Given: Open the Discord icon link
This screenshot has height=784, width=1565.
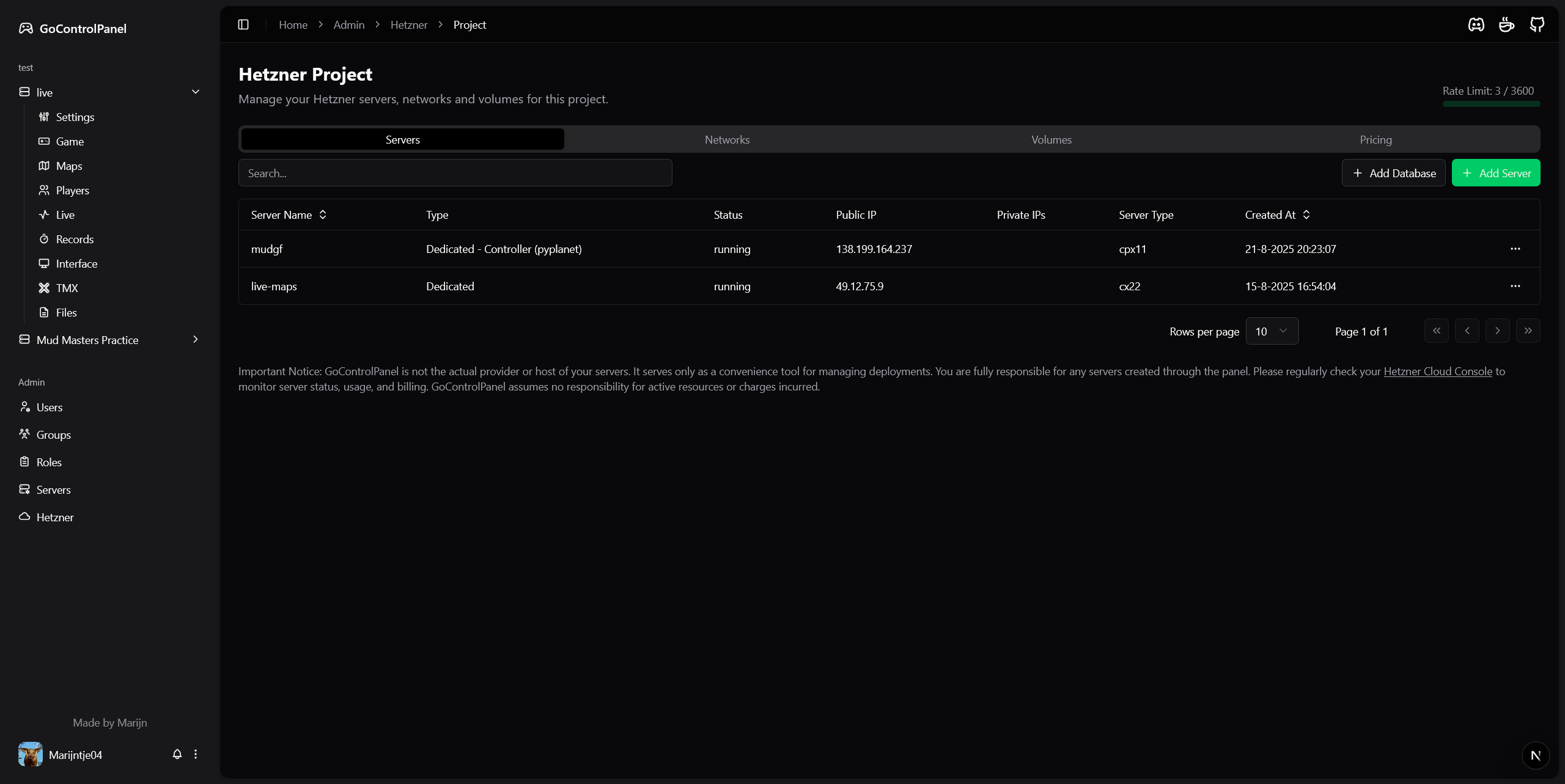Looking at the screenshot, I should (x=1476, y=24).
